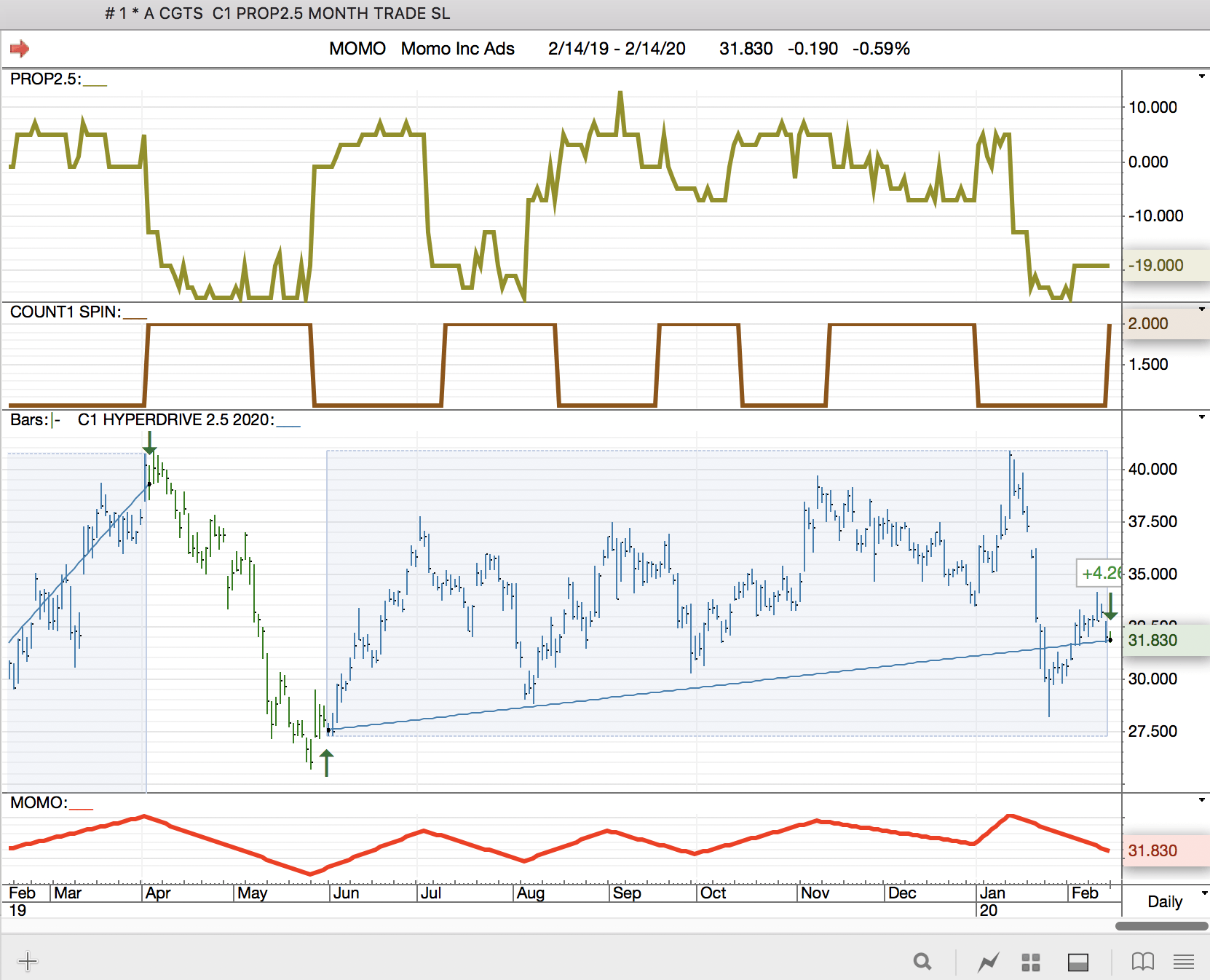Click the Aug month label on time axis
The height and width of the screenshot is (980, 1210).
(531, 893)
